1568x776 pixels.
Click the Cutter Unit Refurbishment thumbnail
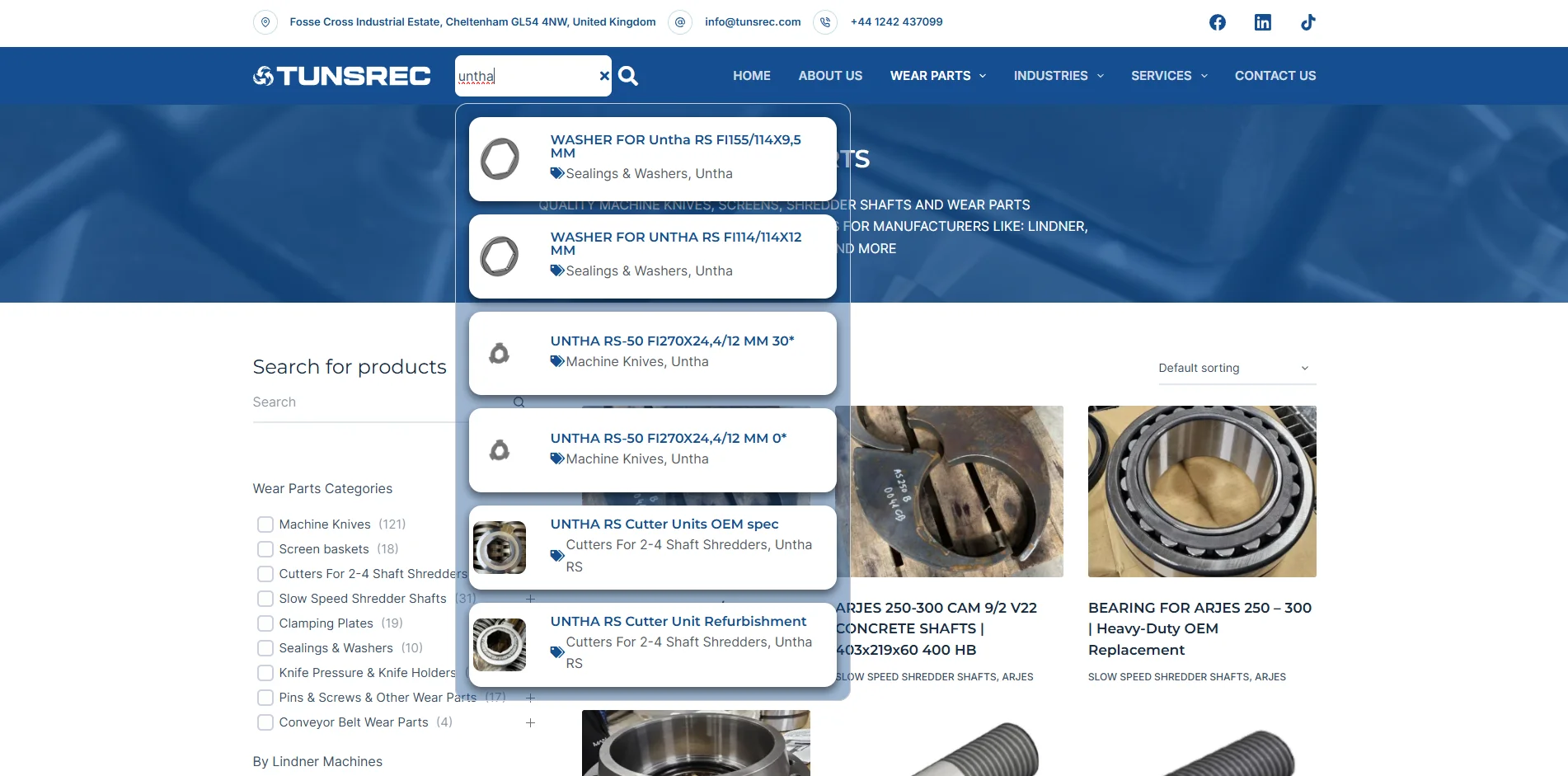500,645
